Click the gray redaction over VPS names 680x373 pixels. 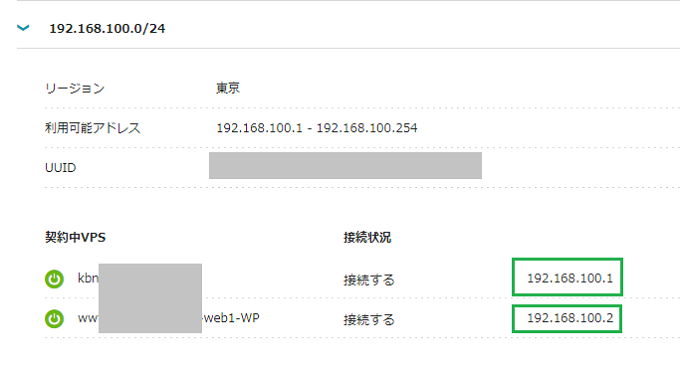pyautogui.click(x=150, y=298)
